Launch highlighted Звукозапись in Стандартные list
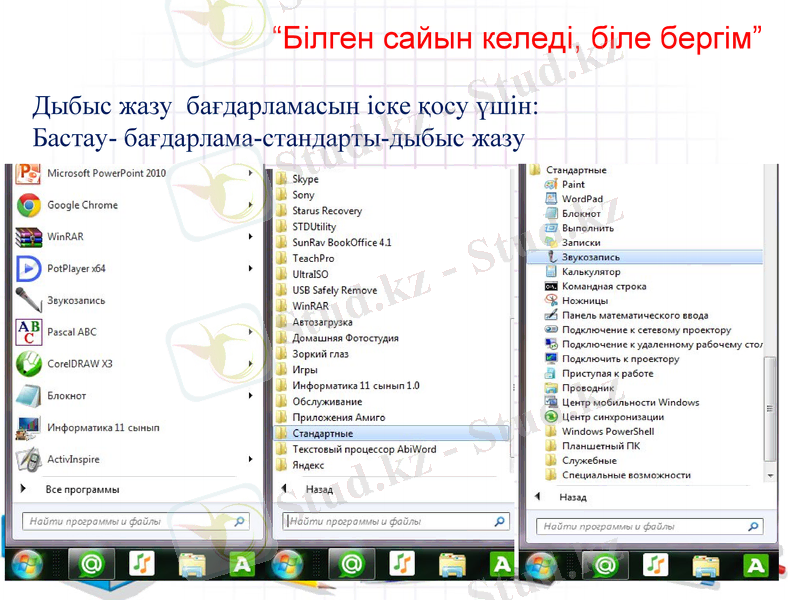The width and height of the screenshot is (788, 600). pos(645,257)
